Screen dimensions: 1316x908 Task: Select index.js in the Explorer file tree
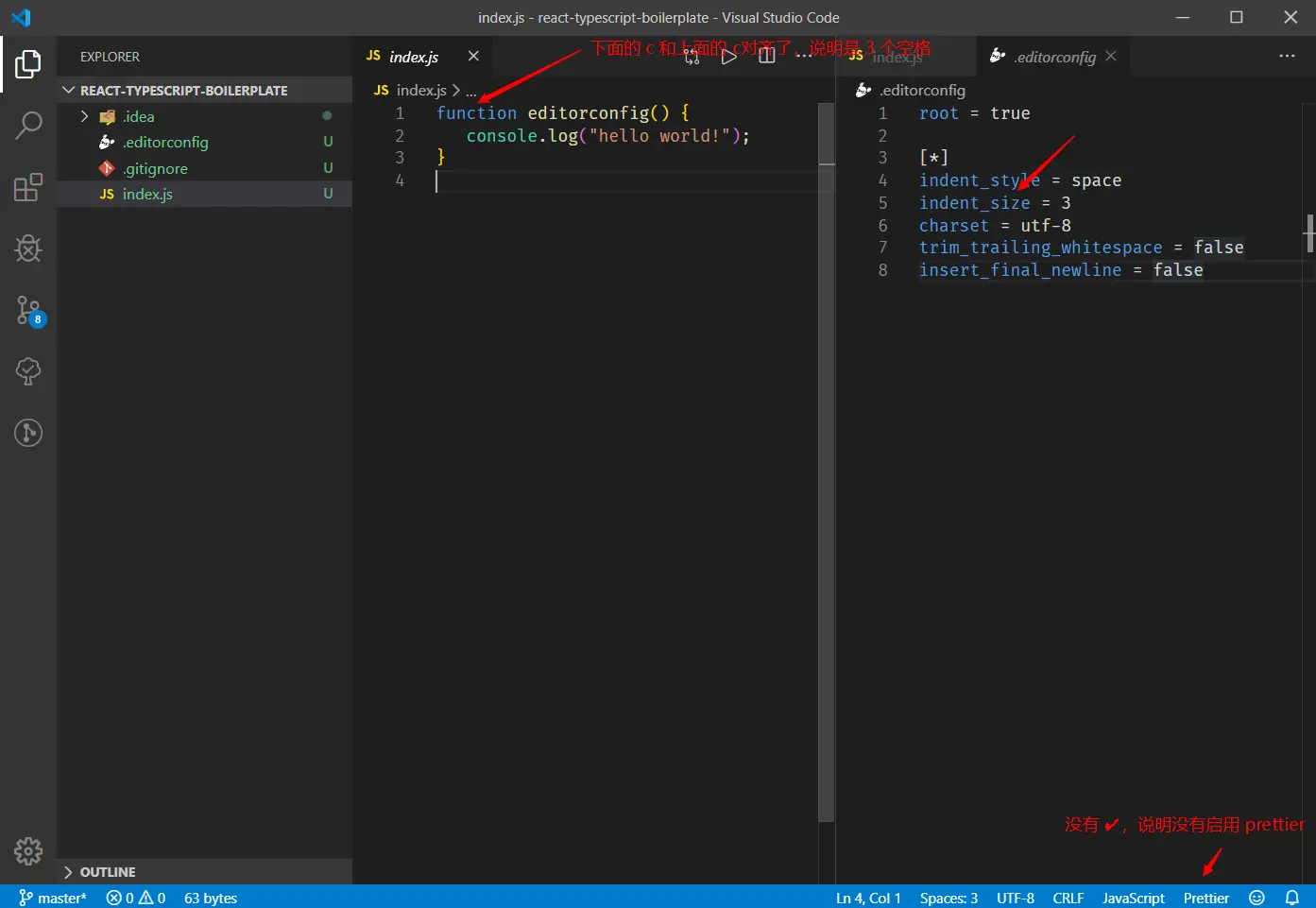tap(147, 194)
